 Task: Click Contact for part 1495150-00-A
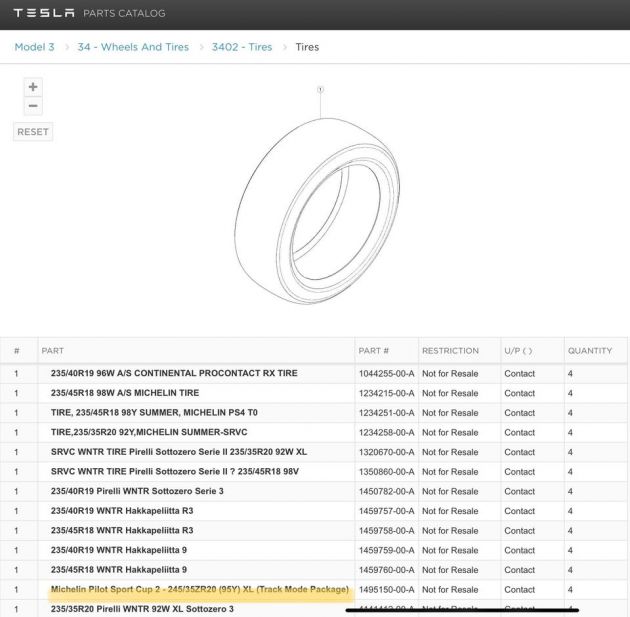[520, 590]
